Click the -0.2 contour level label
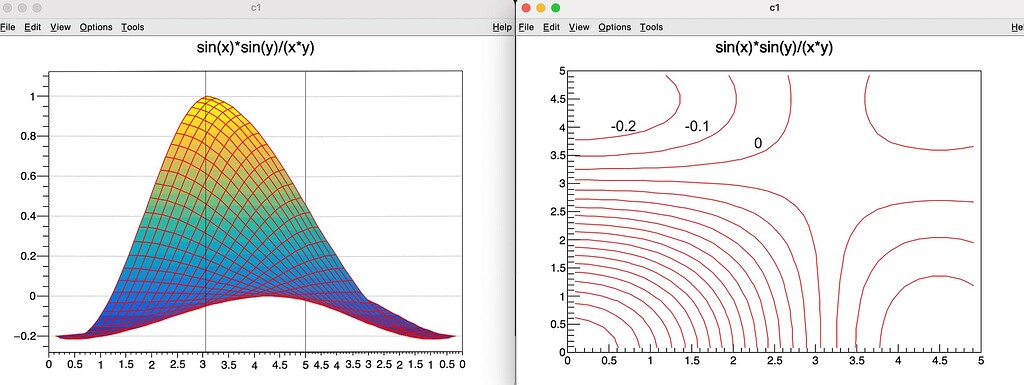The height and width of the screenshot is (385, 1024). 623,127
